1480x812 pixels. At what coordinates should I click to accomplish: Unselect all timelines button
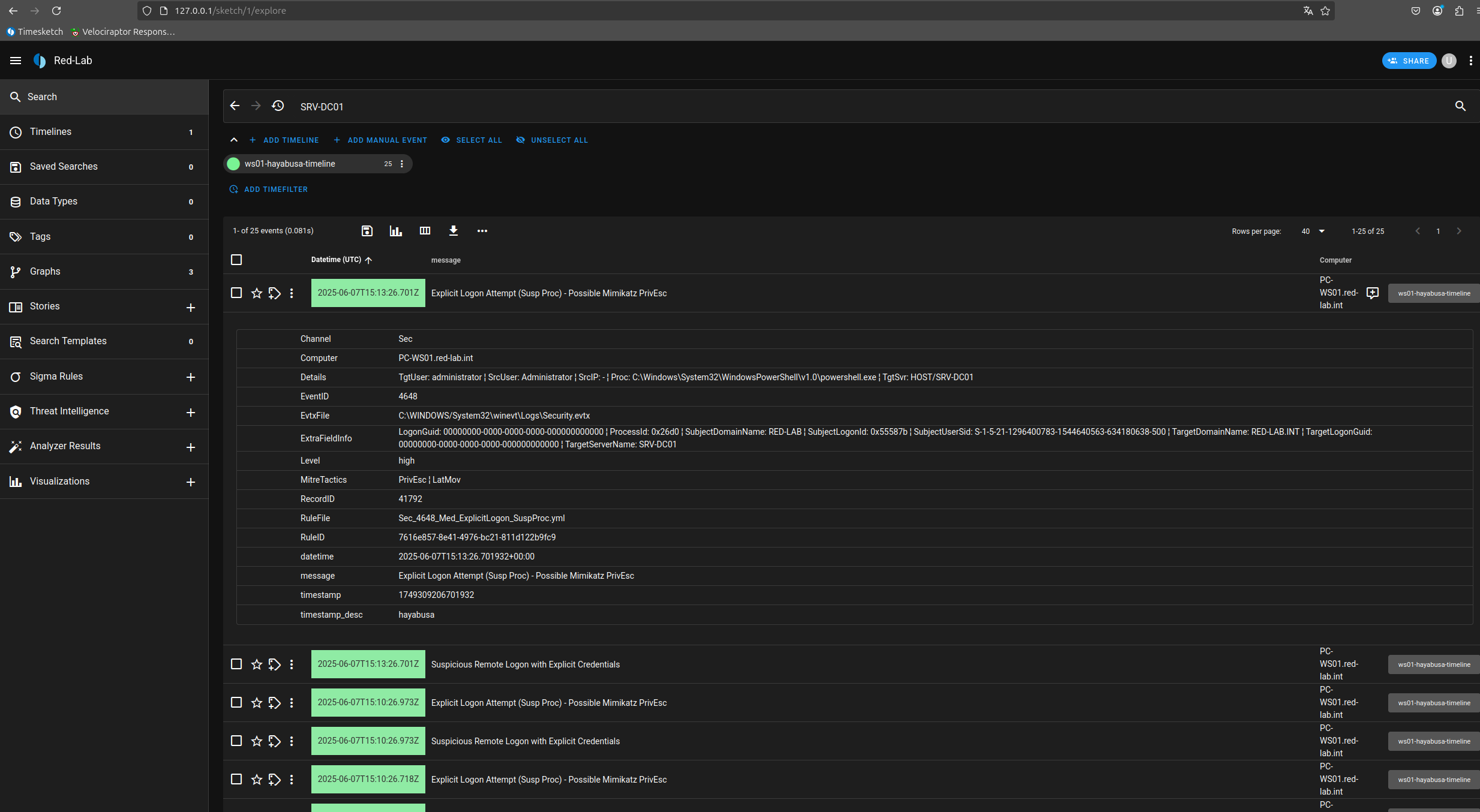[x=552, y=140]
